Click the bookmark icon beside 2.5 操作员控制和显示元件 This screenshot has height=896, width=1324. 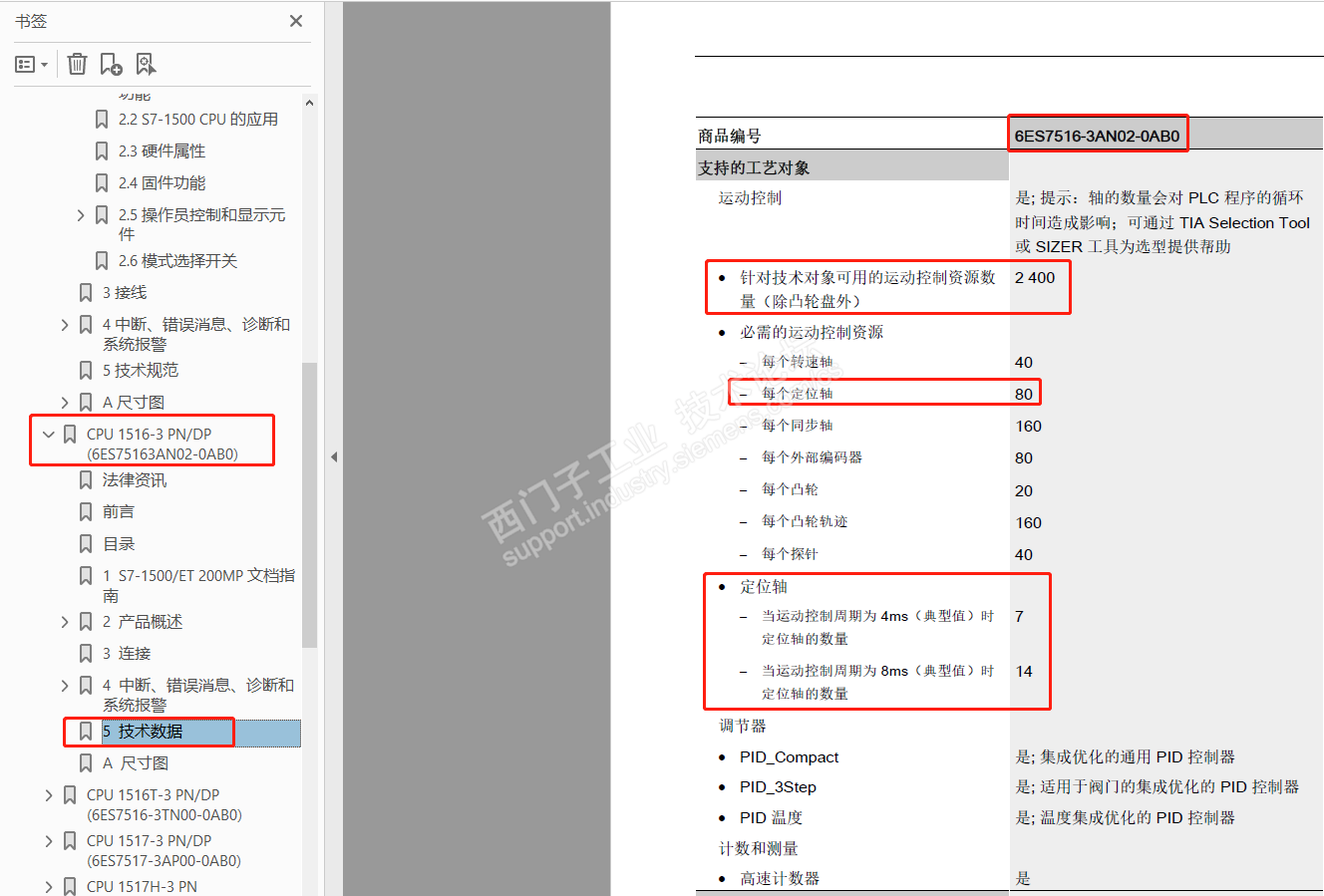click(x=102, y=215)
